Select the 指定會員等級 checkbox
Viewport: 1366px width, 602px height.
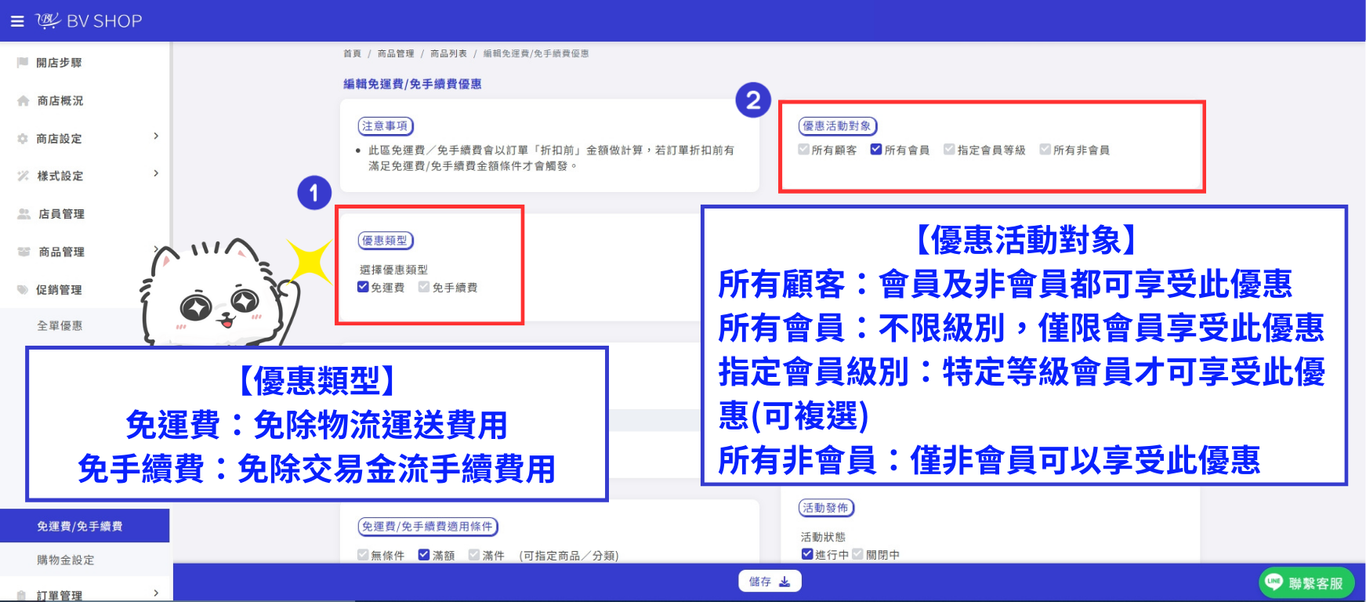click(950, 150)
